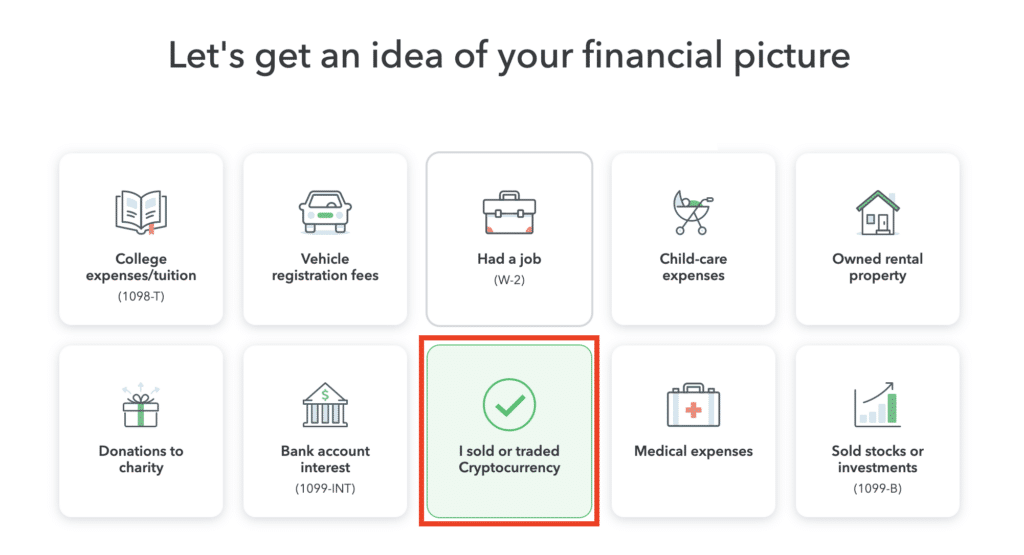Click the briefcase job icon

[509, 212]
